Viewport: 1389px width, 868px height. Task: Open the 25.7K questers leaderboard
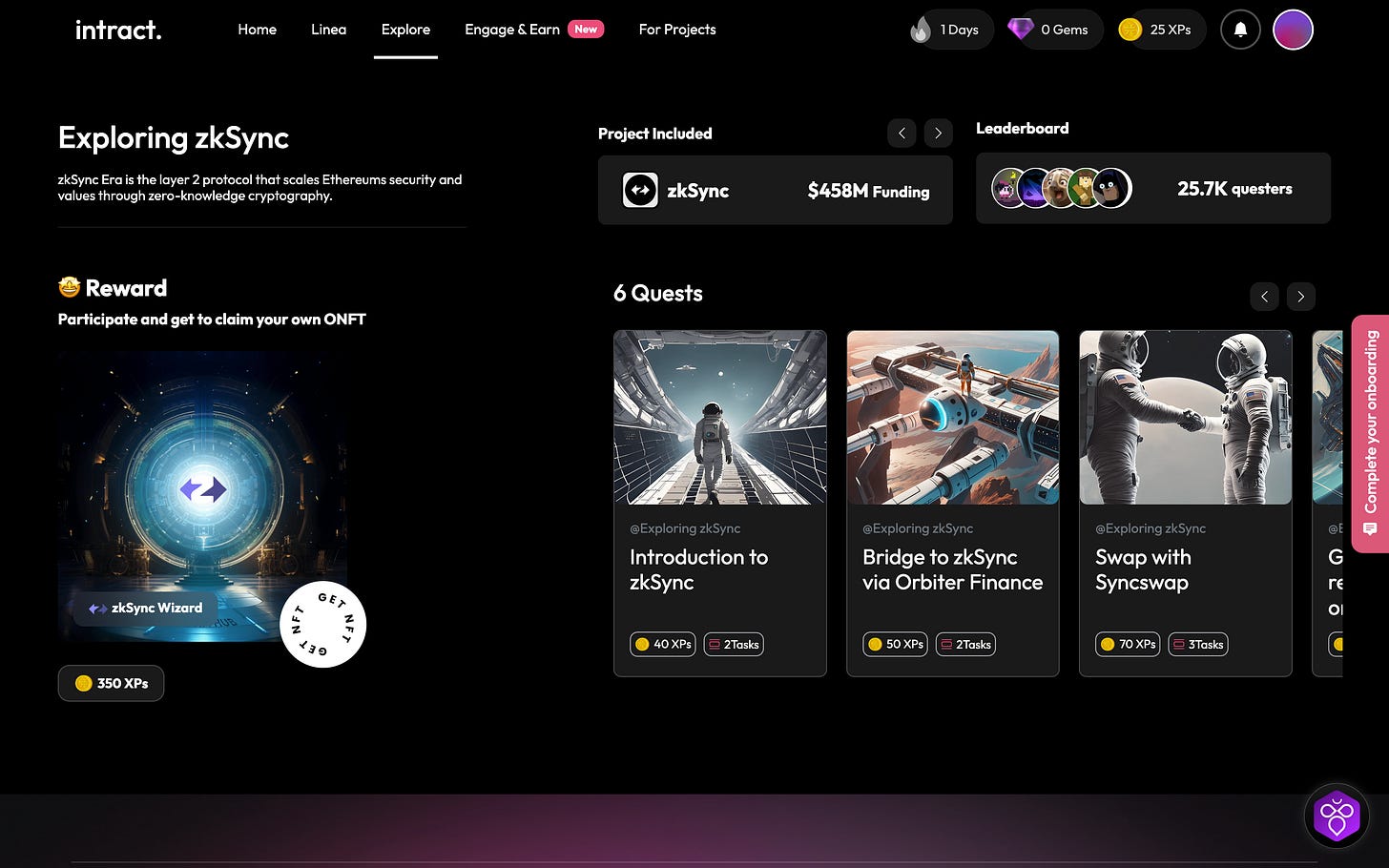[x=1152, y=188]
